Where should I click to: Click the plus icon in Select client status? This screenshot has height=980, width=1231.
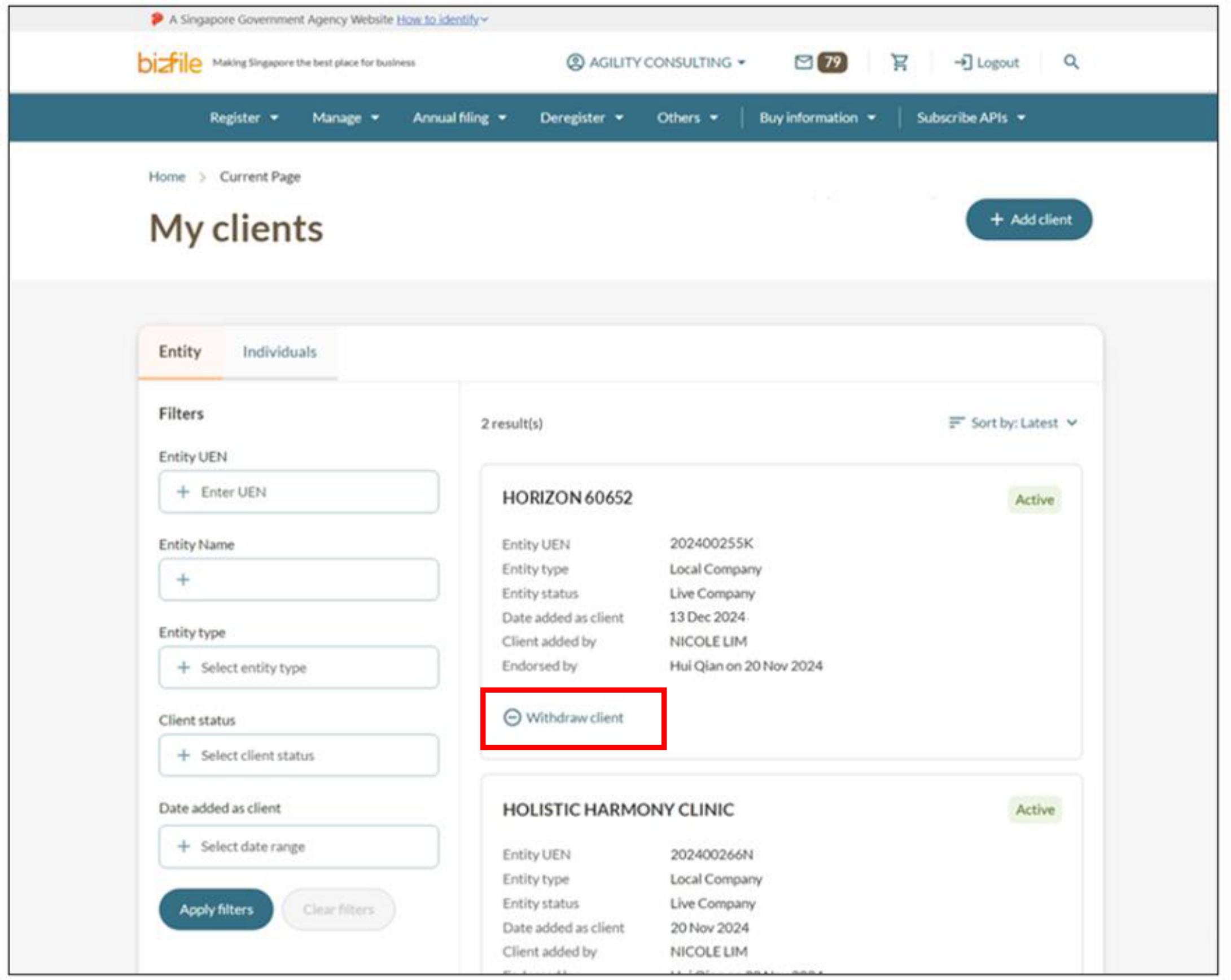183,754
